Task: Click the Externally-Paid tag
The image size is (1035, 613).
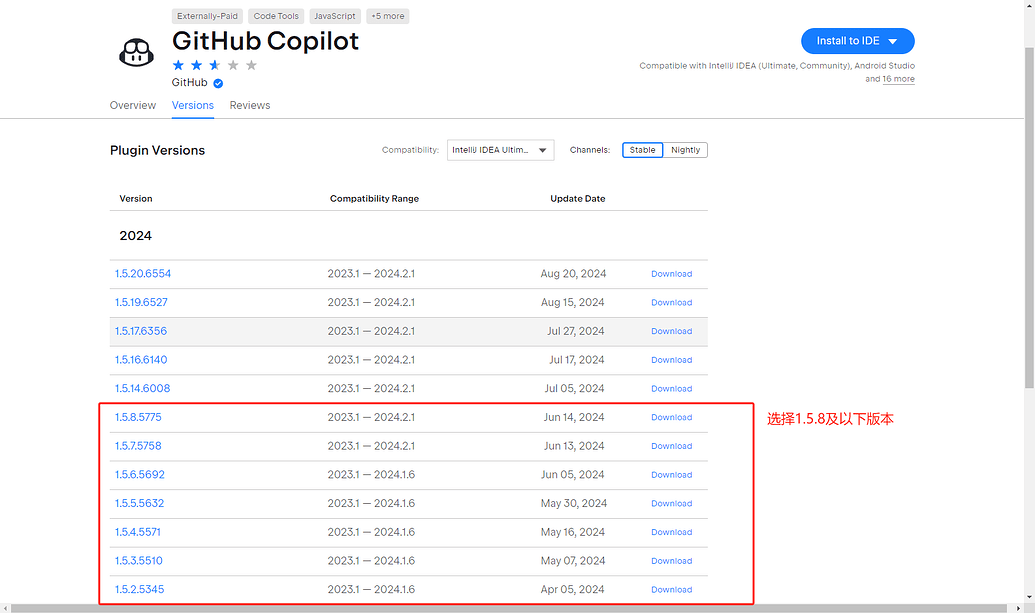Action: point(207,16)
